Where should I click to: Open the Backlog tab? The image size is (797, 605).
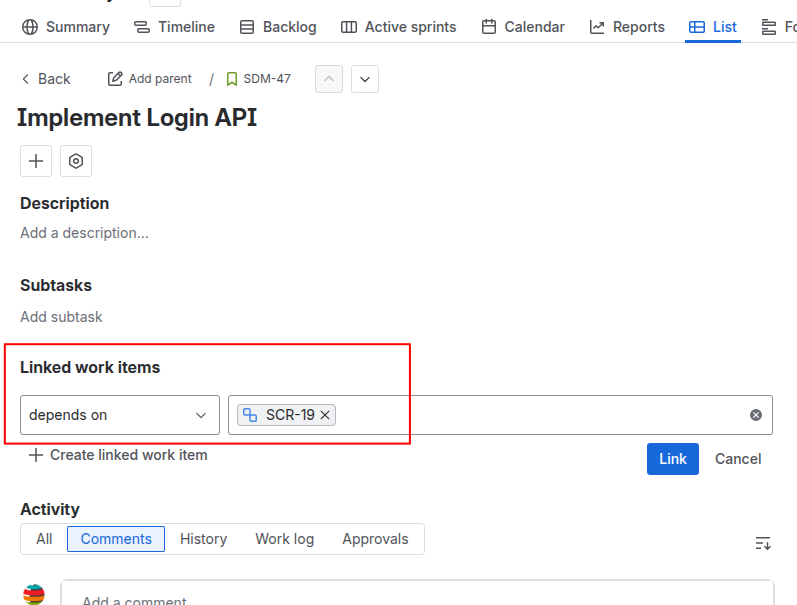click(278, 27)
